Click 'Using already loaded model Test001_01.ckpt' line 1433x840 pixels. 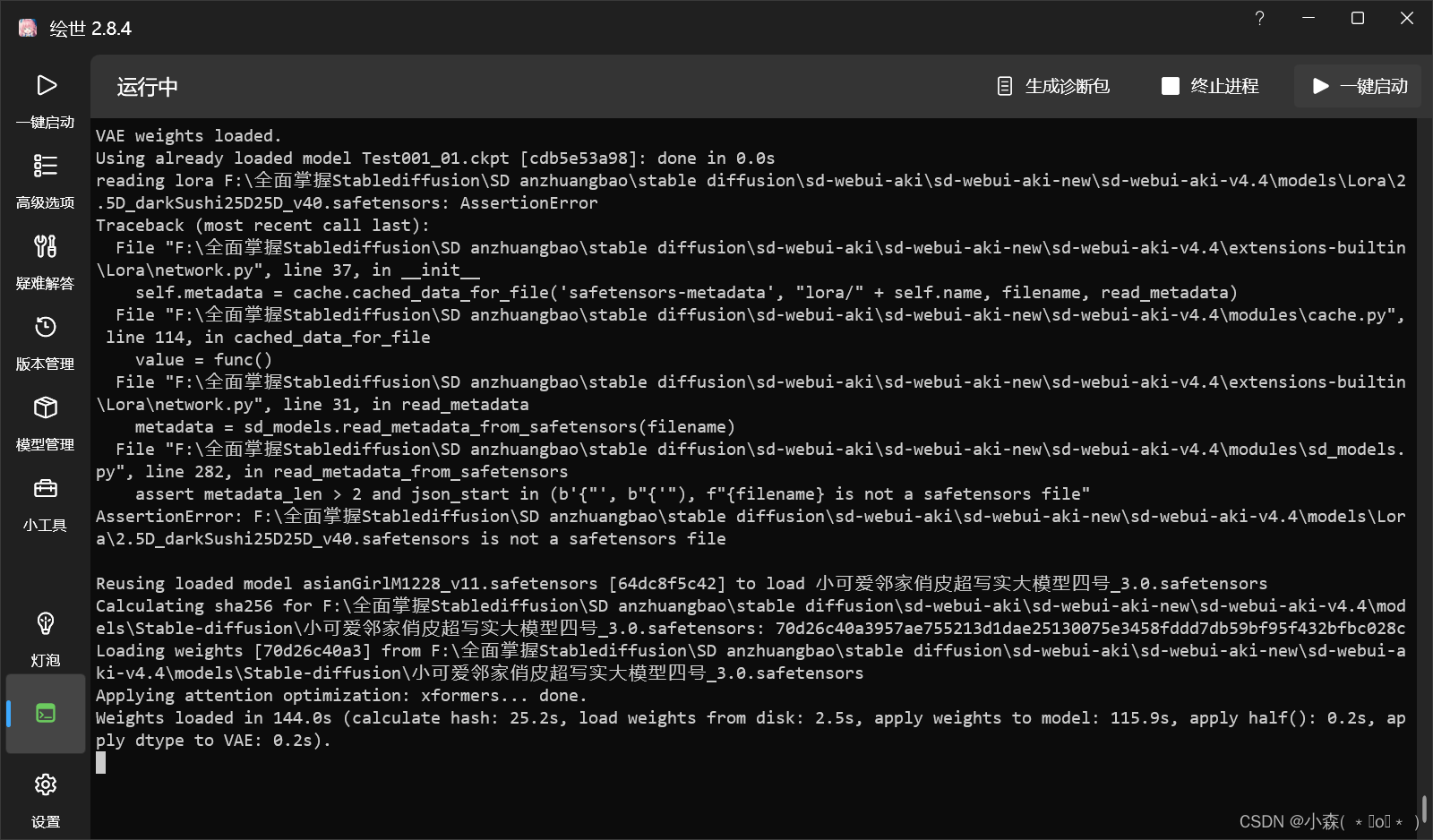click(x=435, y=159)
